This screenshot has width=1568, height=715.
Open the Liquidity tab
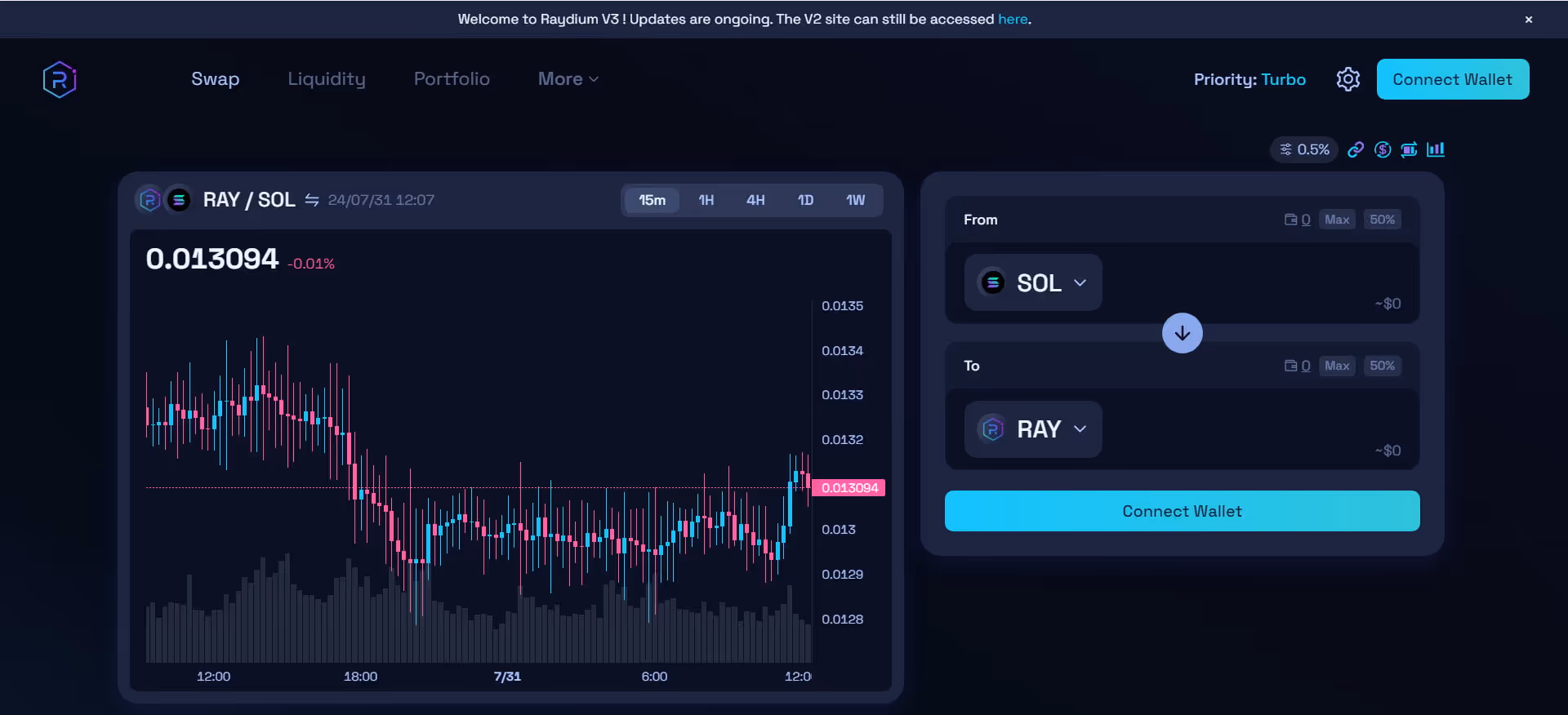pyautogui.click(x=327, y=79)
